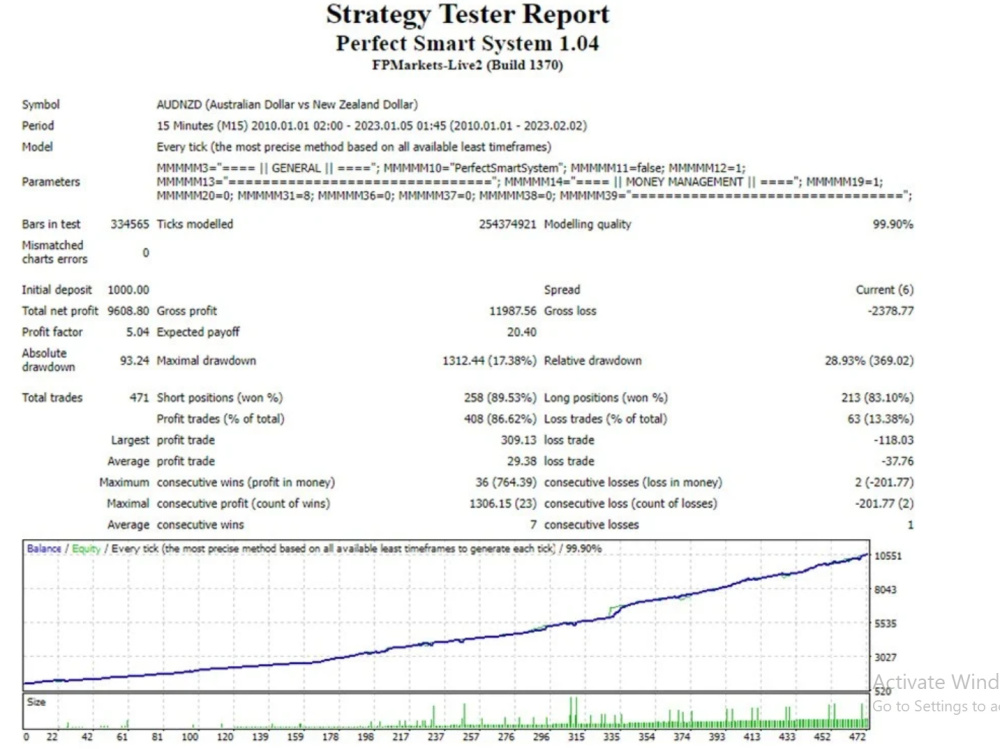The image size is (1000, 749).
Task: Click short positions value 258 (89.53%)
Action: coord(500,397)
